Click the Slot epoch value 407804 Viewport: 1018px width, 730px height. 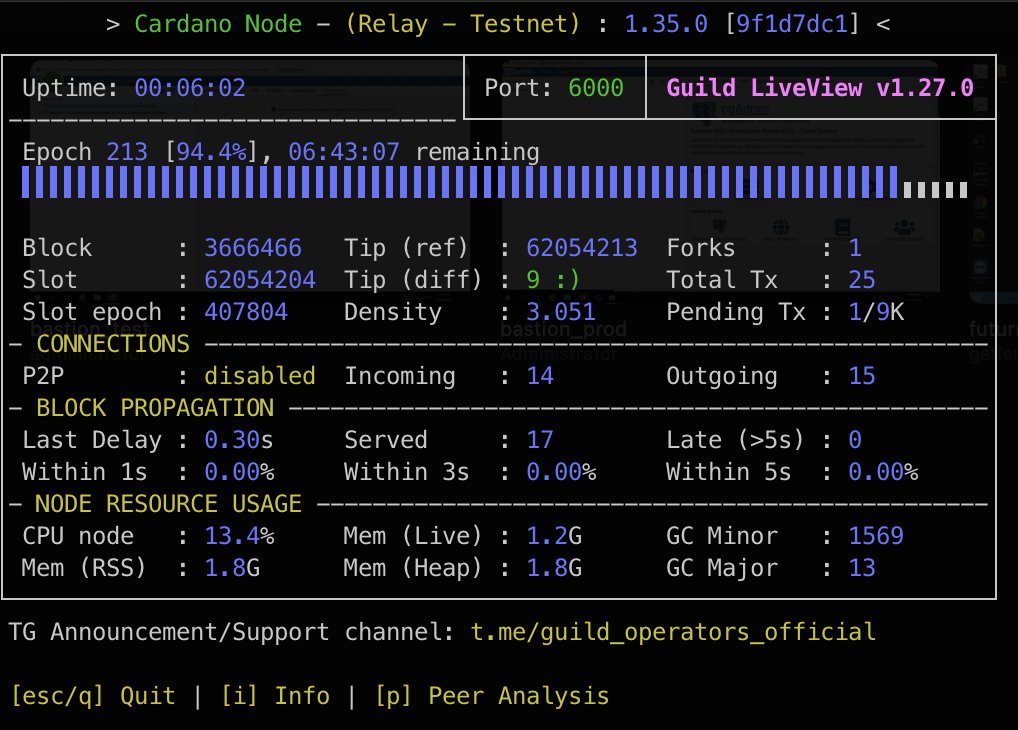point(245,312)
